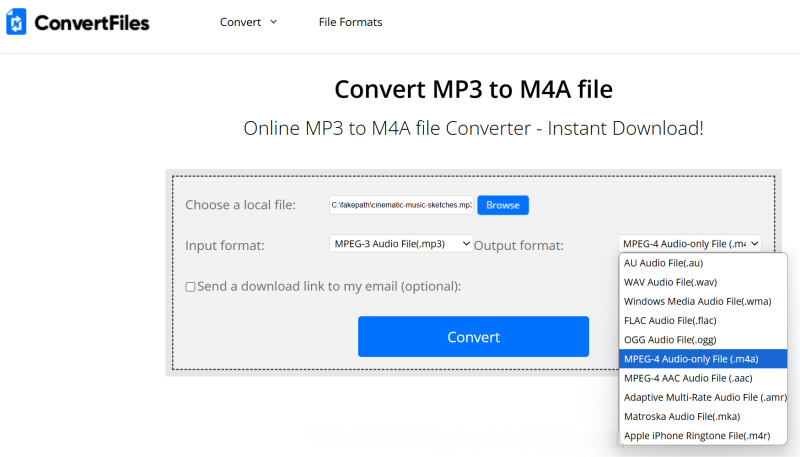Viewport: 800px width, 457px height.
Task: Select Matroska Audio File (.mka) option
Action: [x=682, y=416]
